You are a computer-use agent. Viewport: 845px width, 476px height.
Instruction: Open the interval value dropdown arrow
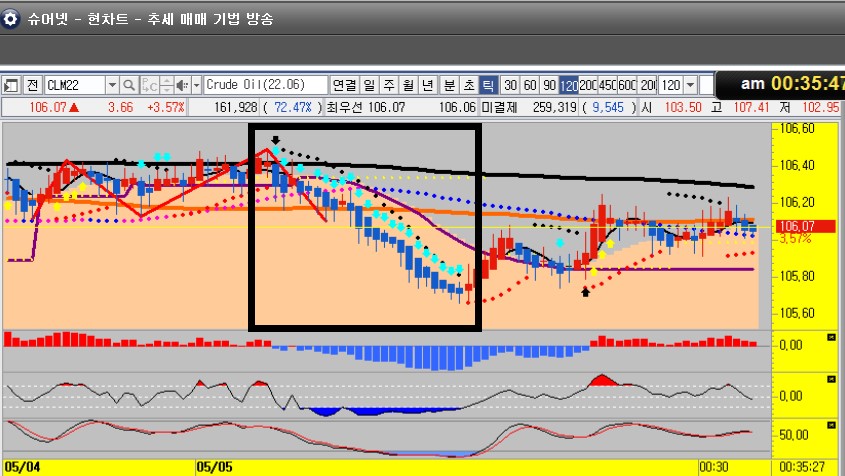pyautogui.click(x=690, y=85)
